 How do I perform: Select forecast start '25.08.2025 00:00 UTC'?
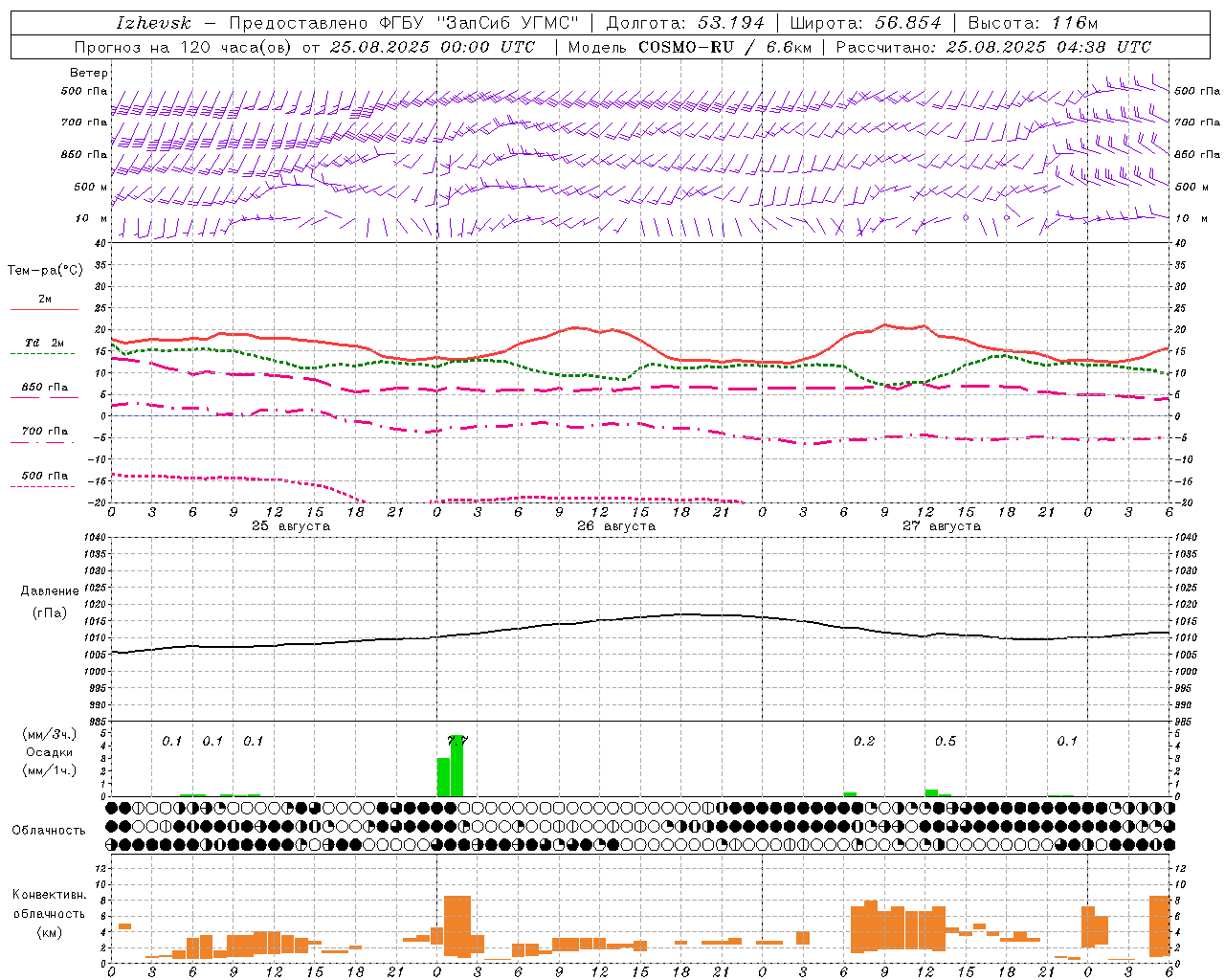432,47
